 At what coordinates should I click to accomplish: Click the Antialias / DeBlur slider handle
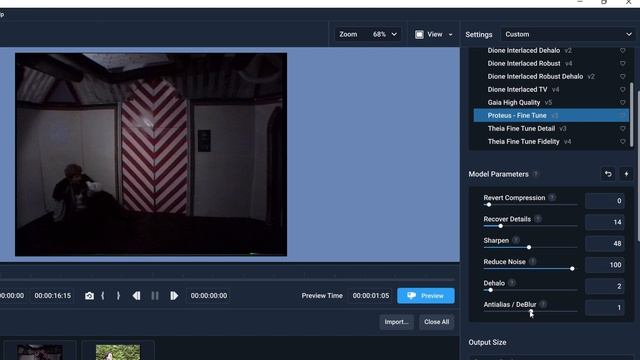tap(531, 311)
